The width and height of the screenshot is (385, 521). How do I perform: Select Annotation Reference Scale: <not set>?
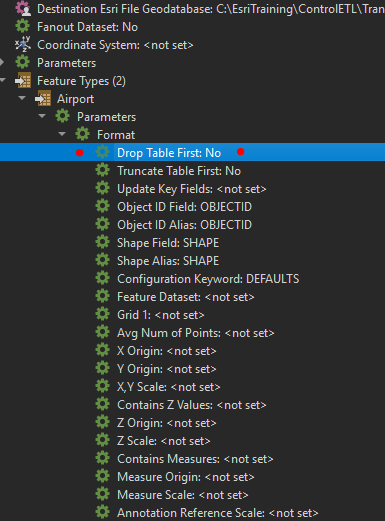[x=218, y=513]
